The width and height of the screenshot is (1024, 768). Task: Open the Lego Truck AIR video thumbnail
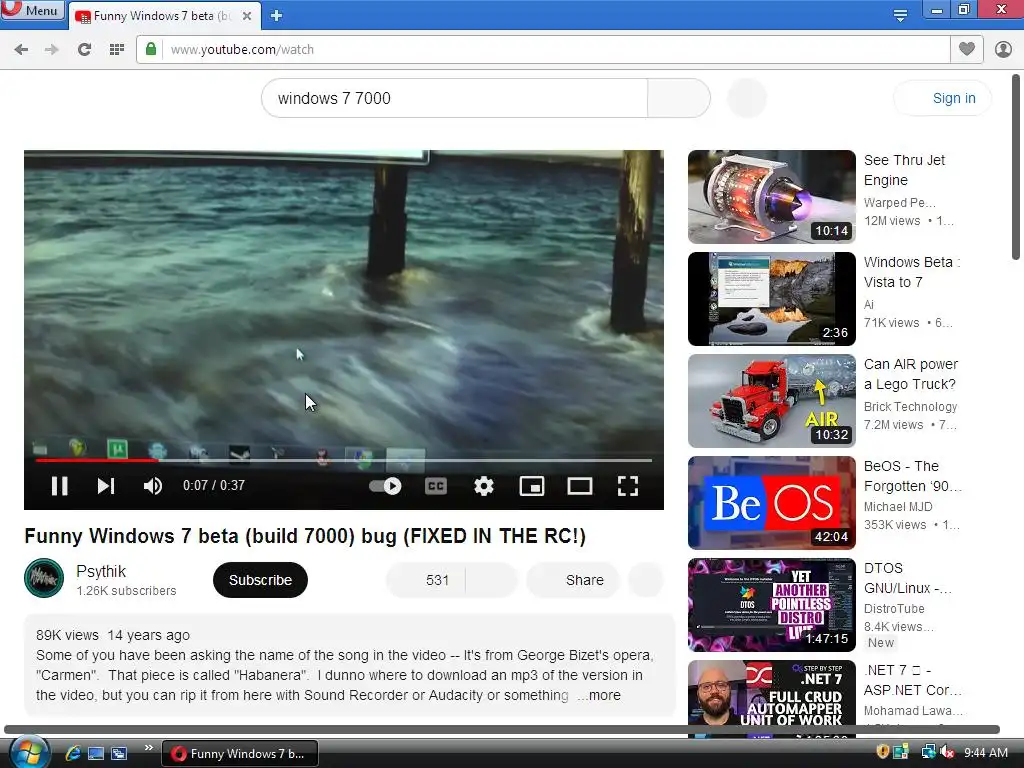[x=771, y=400]
